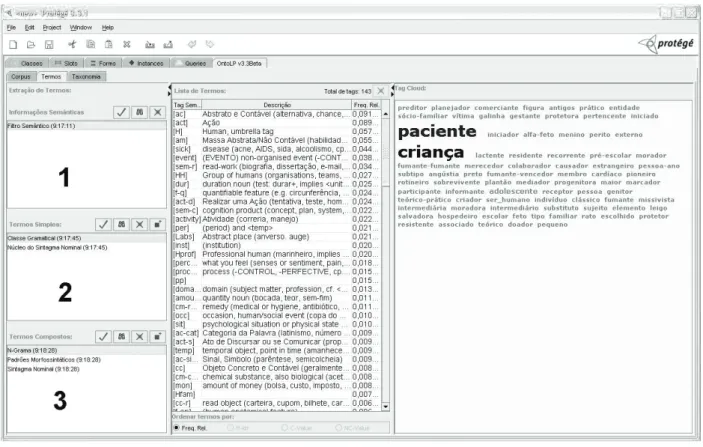Open the Window menu
This screenshot has height=447, width=703.
(81, 27)
